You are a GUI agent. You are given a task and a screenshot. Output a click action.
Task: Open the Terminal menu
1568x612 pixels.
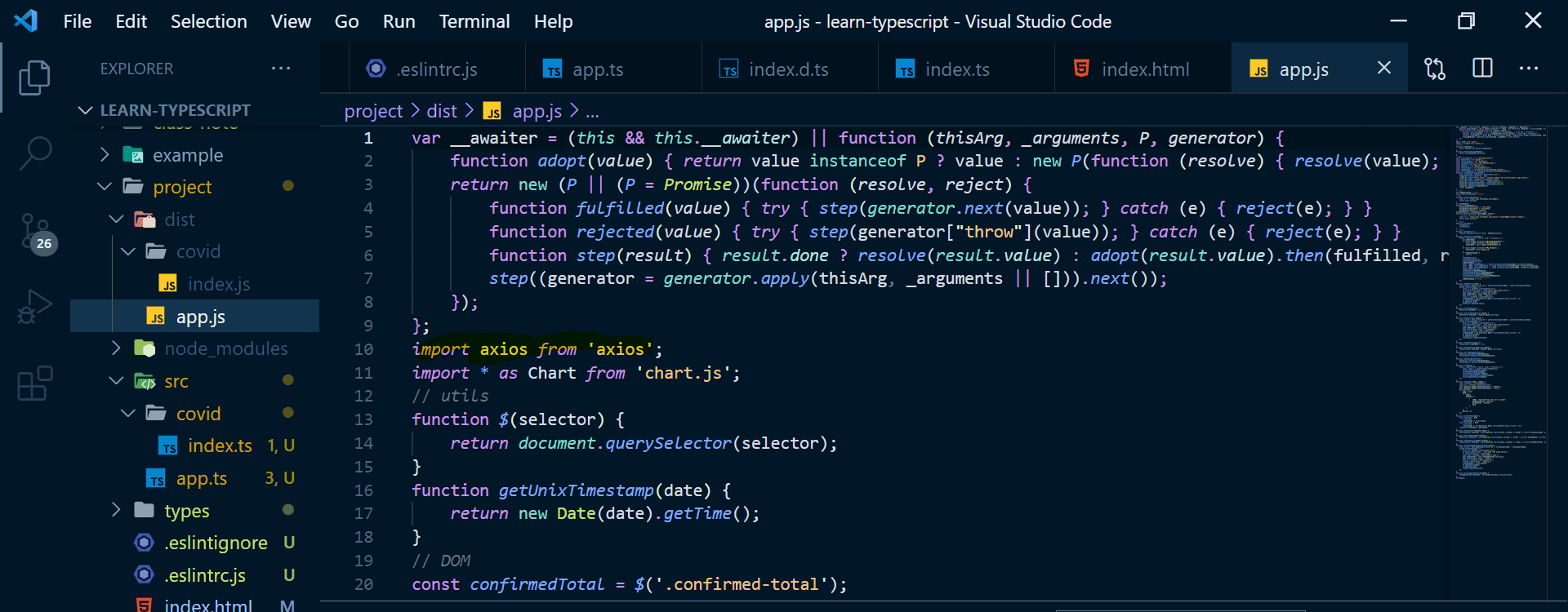pos(474,21)
